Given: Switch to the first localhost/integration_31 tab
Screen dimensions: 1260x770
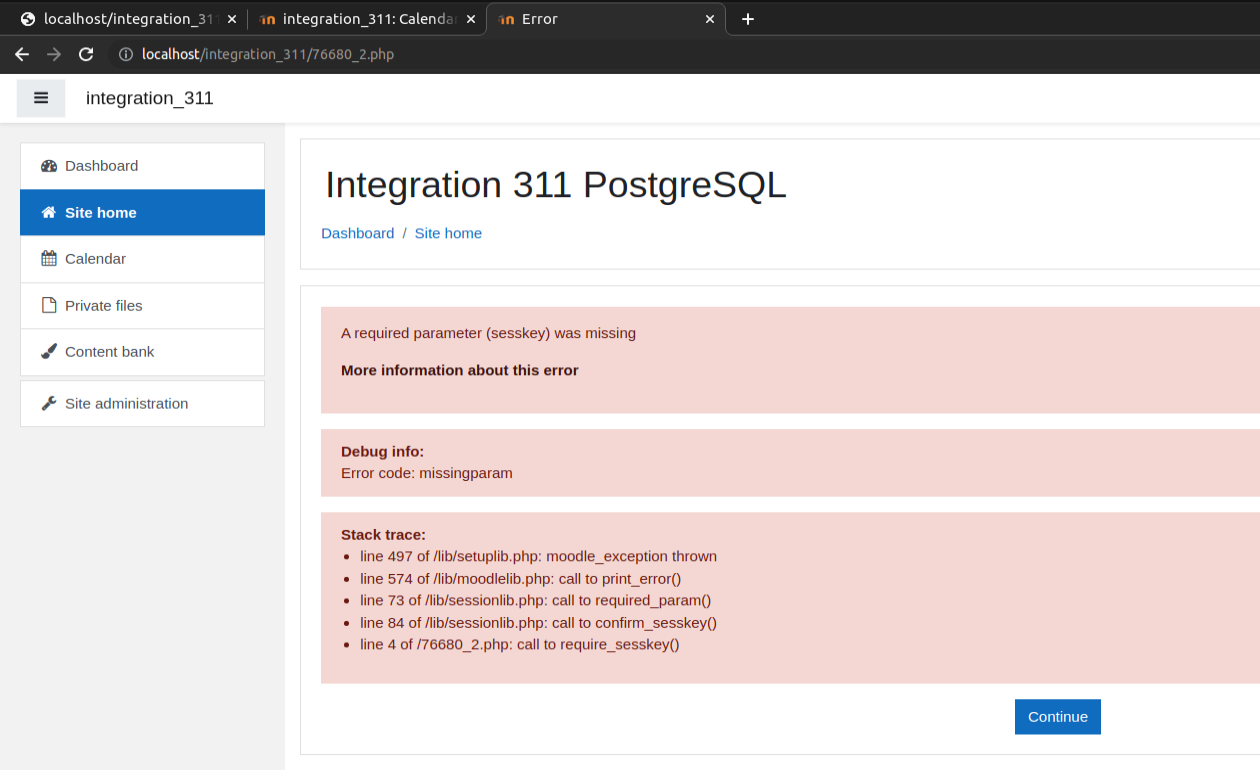Looking at the screenshot, I should point(127,19).
